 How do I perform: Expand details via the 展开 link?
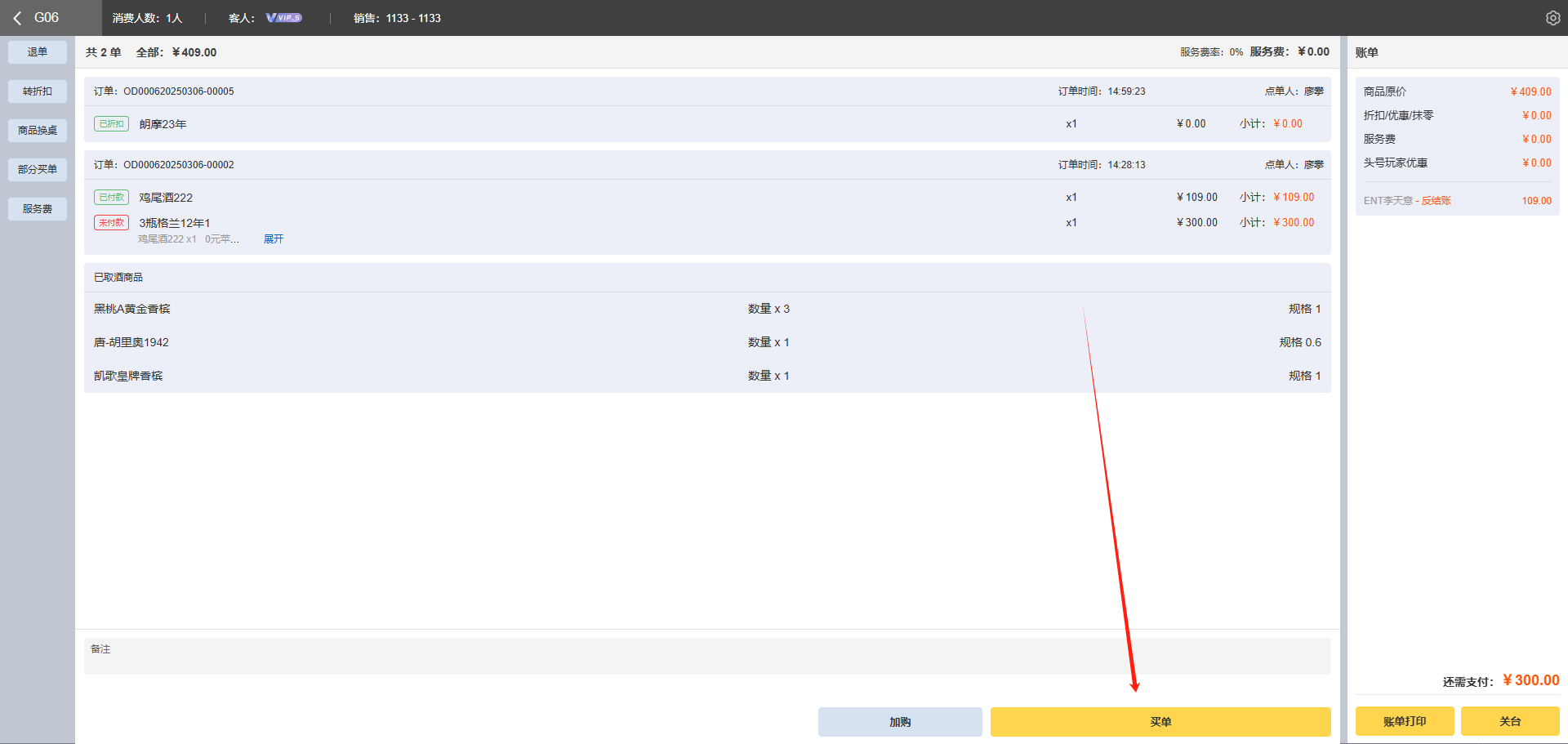pos(274,239)
